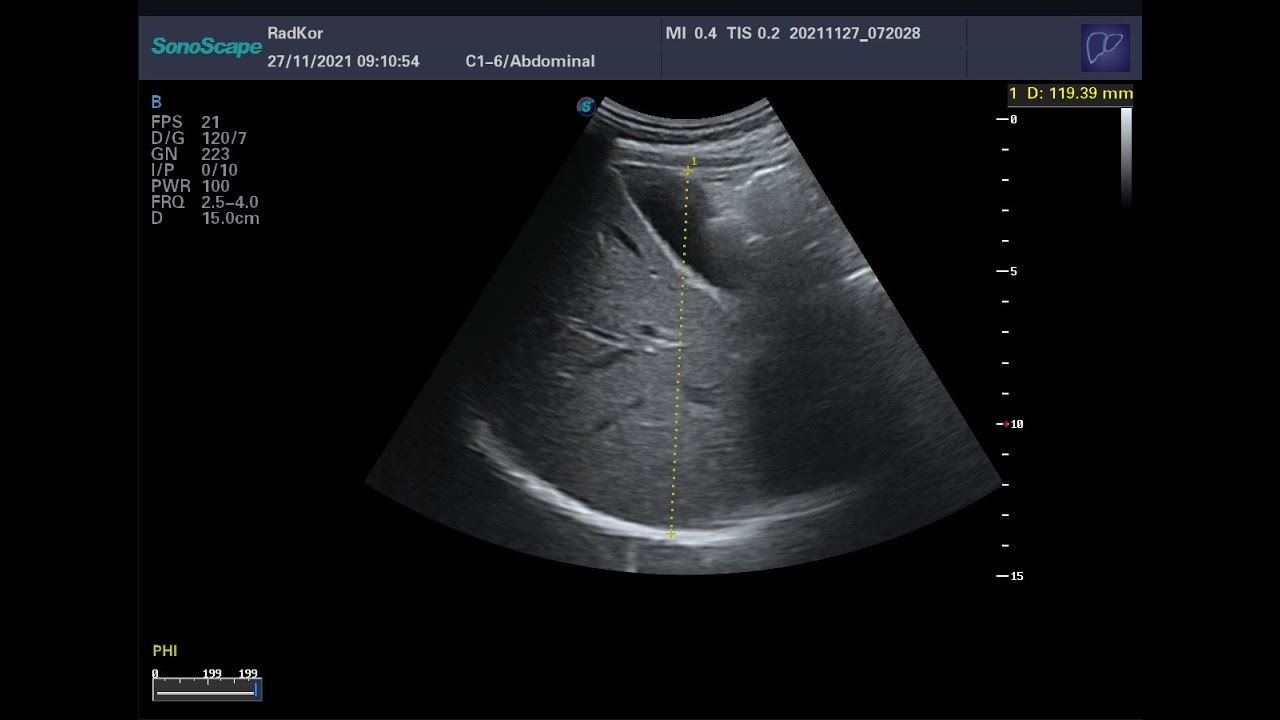The width and height of the screenshot is (1280, 720).
Task: Click the cine start frame number 0
Action: pos(155,674)
